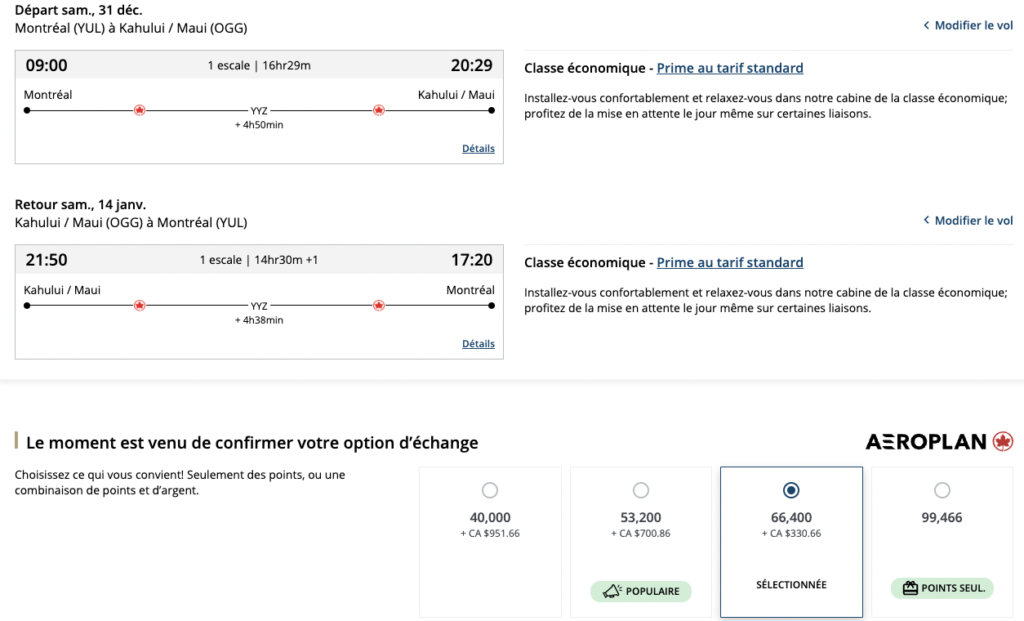Click chevron beside departure Modifier le vol

tap(926, 25)
